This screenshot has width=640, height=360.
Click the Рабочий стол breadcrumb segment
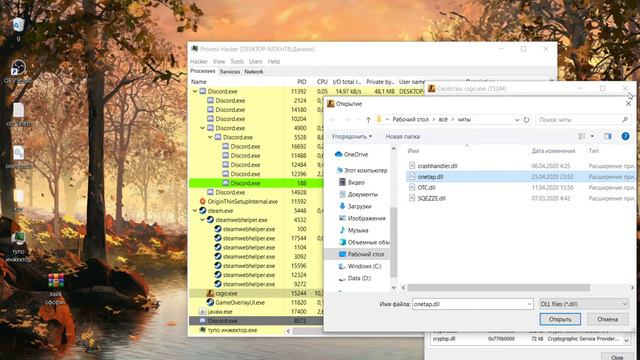click(410, 120)
